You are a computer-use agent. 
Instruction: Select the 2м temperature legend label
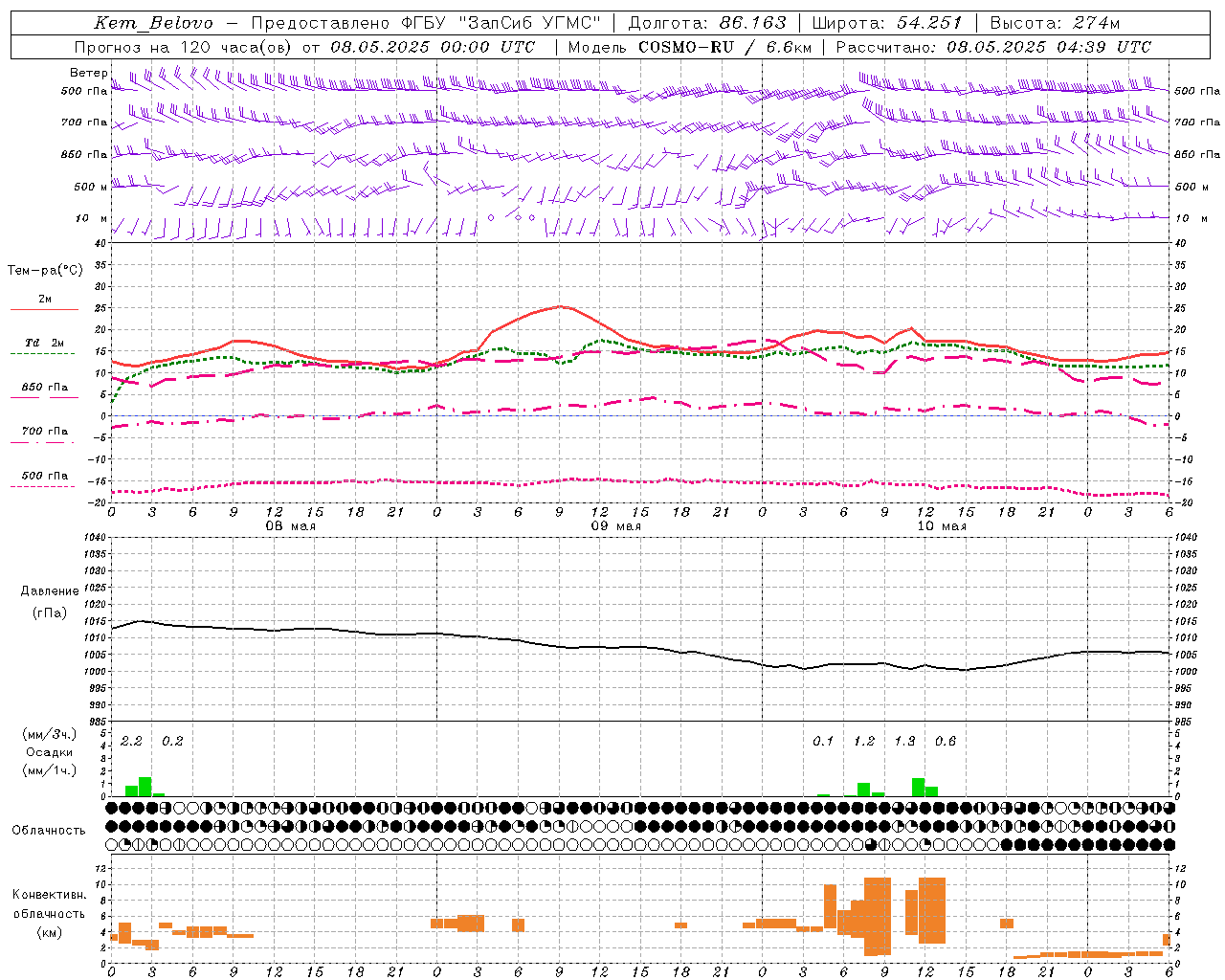coord(45,300)
